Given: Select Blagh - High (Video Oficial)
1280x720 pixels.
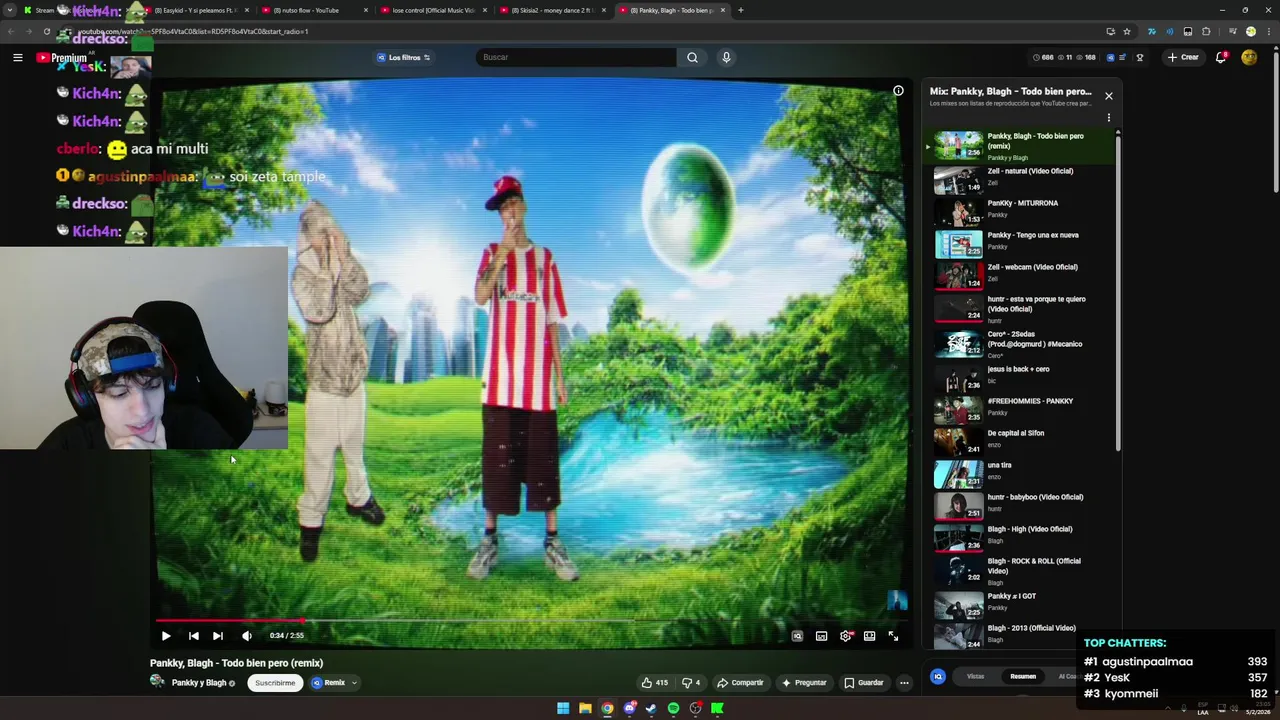Looking at the screenshot, I should [x=1022, y=536].
